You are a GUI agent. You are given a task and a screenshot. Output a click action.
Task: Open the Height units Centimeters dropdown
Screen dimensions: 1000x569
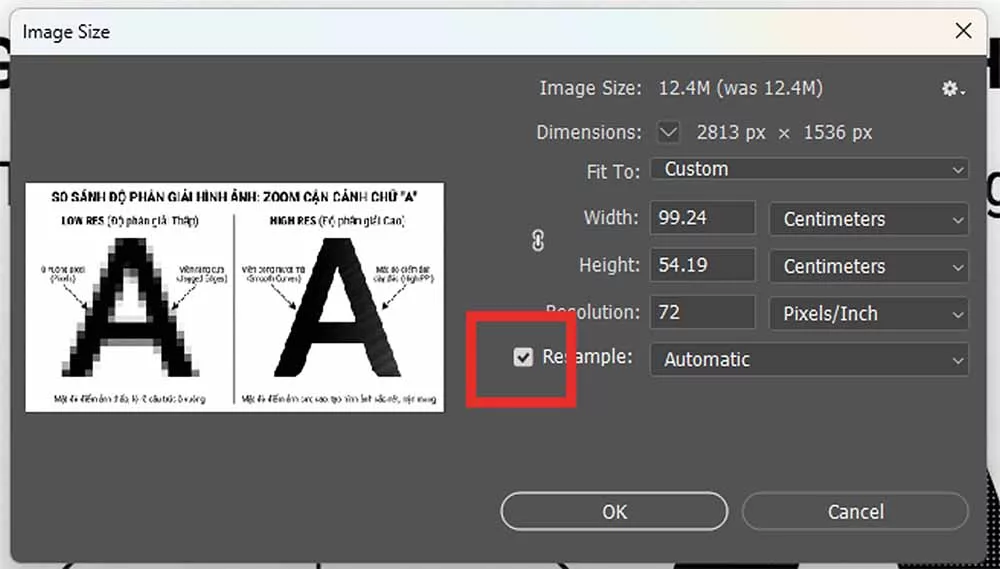coord(869,266)
